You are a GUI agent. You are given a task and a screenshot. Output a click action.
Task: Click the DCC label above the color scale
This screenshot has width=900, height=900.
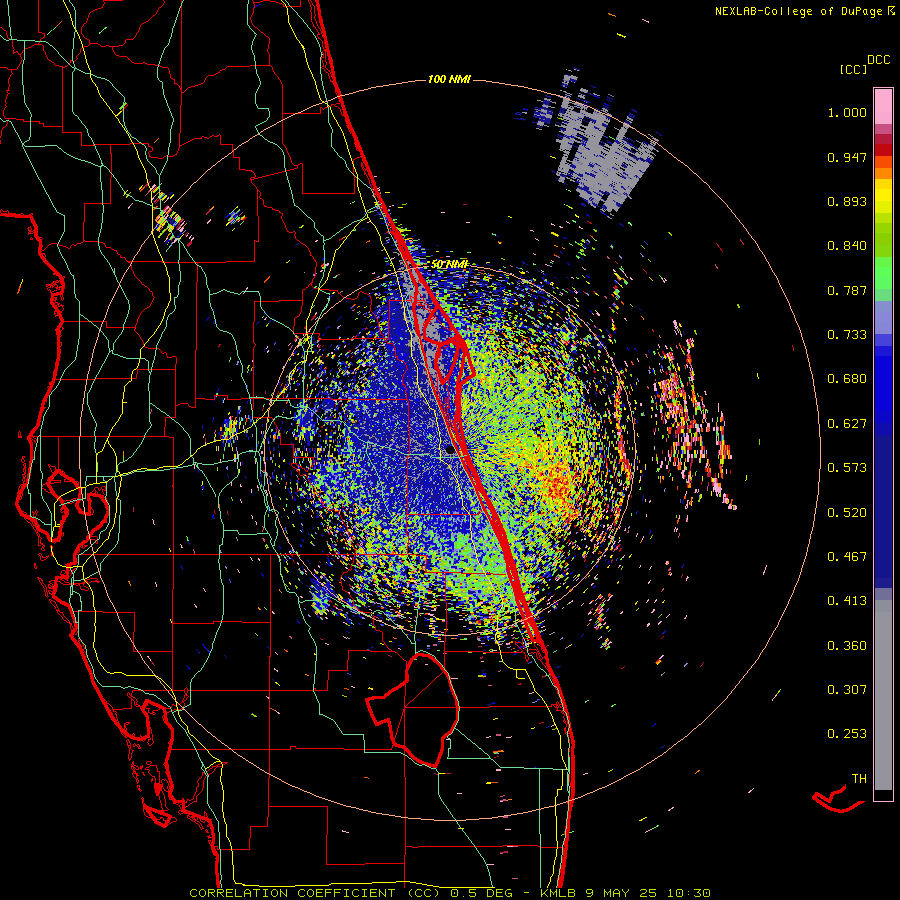pos(878,60)
